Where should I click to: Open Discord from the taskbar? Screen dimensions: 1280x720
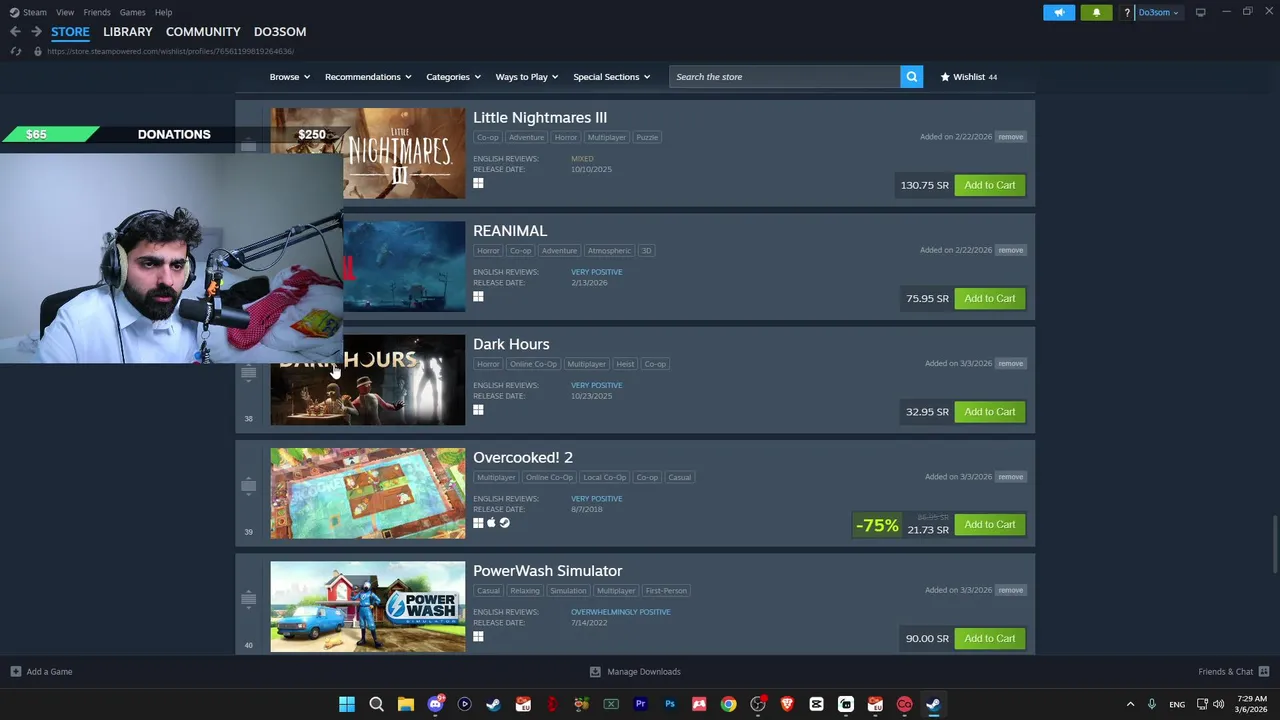coord(435,704)
